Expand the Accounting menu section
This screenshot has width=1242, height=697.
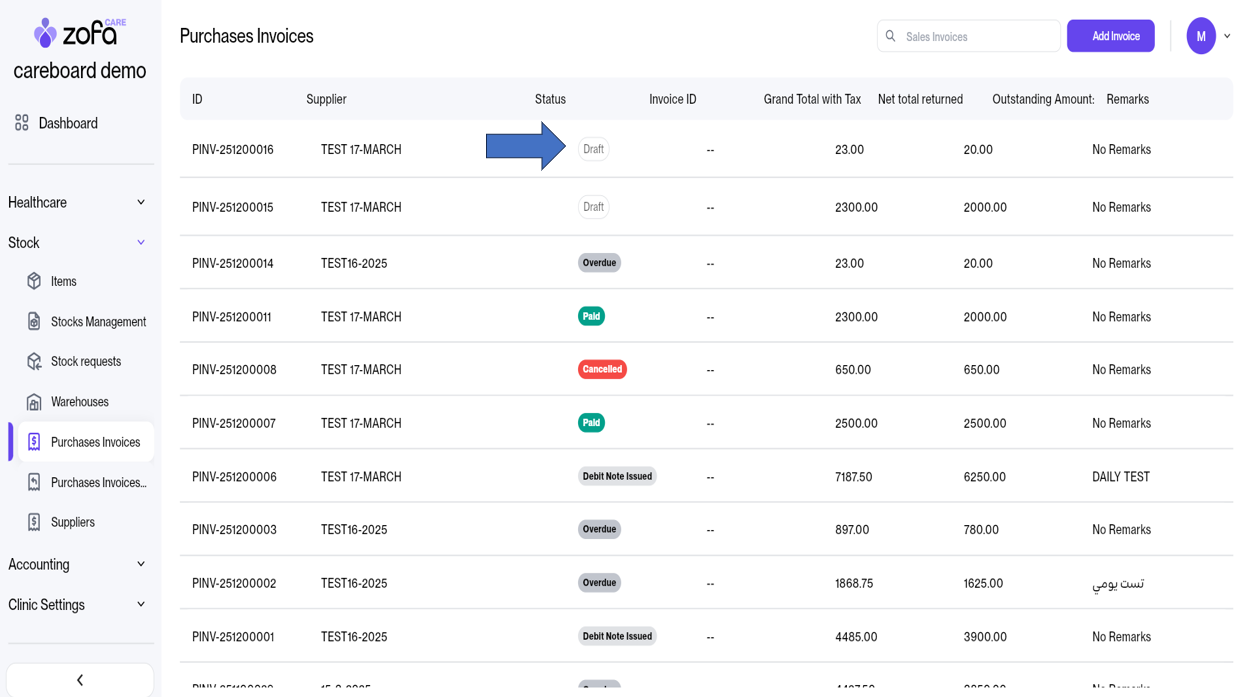click(x=141, y=564)
